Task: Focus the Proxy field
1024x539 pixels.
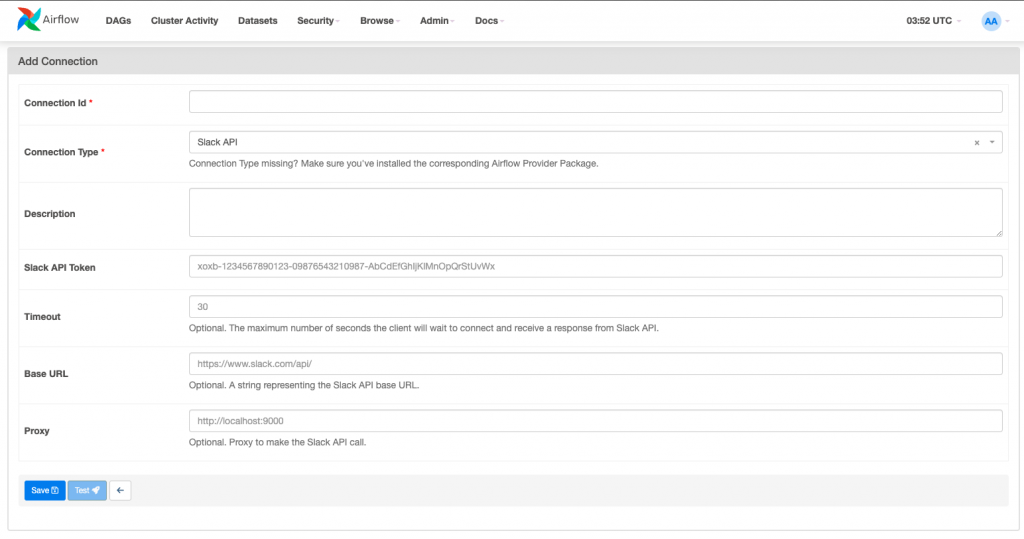Action: tap(596, 421)
